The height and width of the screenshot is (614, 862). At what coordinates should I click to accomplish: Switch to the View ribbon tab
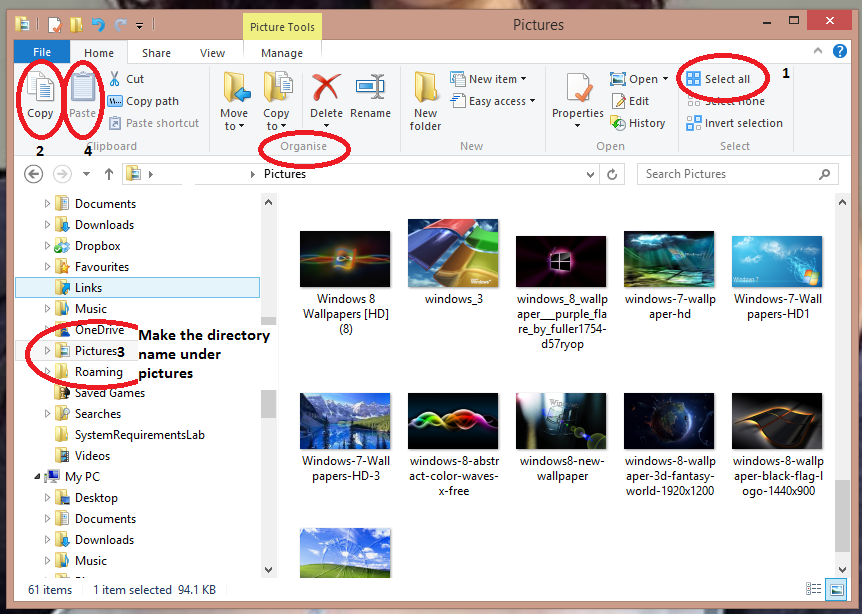coord(213,51)
